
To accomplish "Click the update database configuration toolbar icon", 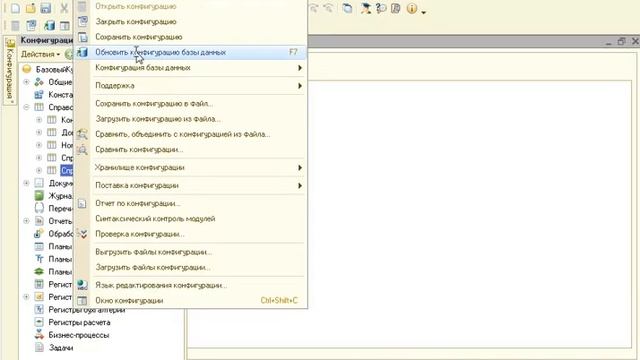I will tap(49, 26).
